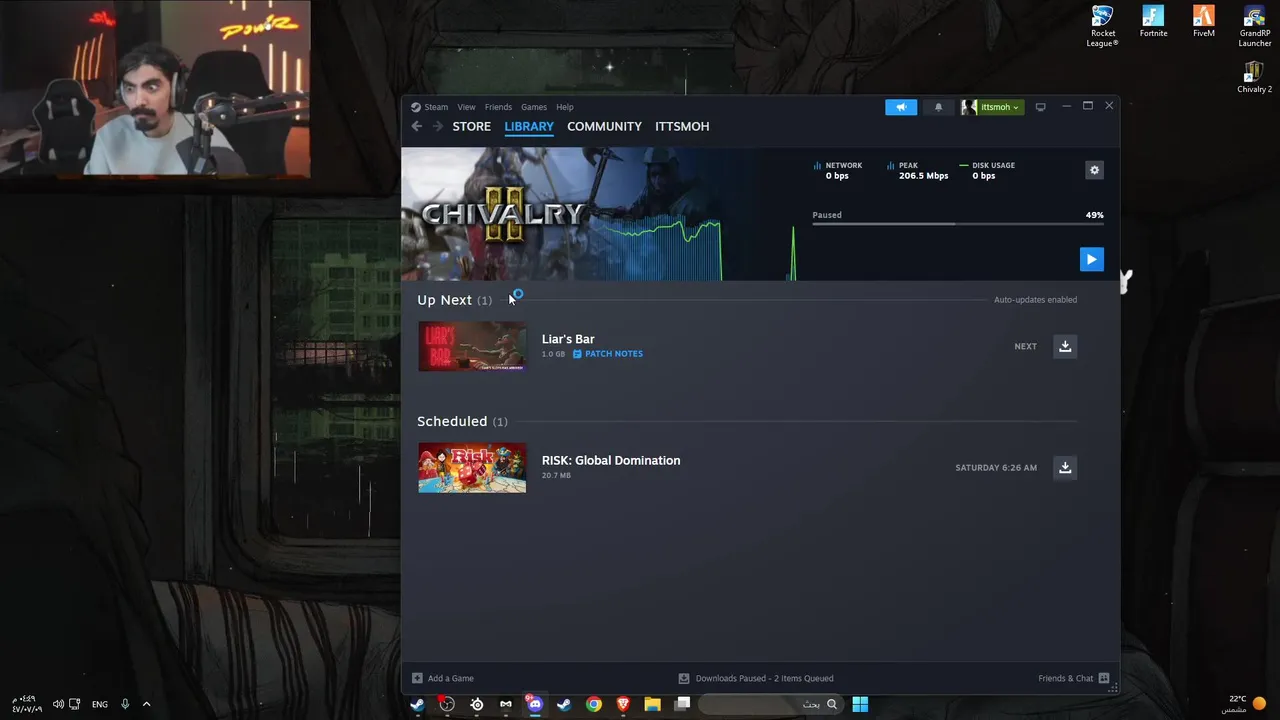Click Friends & Chat label
This screenshot has width=1280, height=720.
tap(1066, 678)
